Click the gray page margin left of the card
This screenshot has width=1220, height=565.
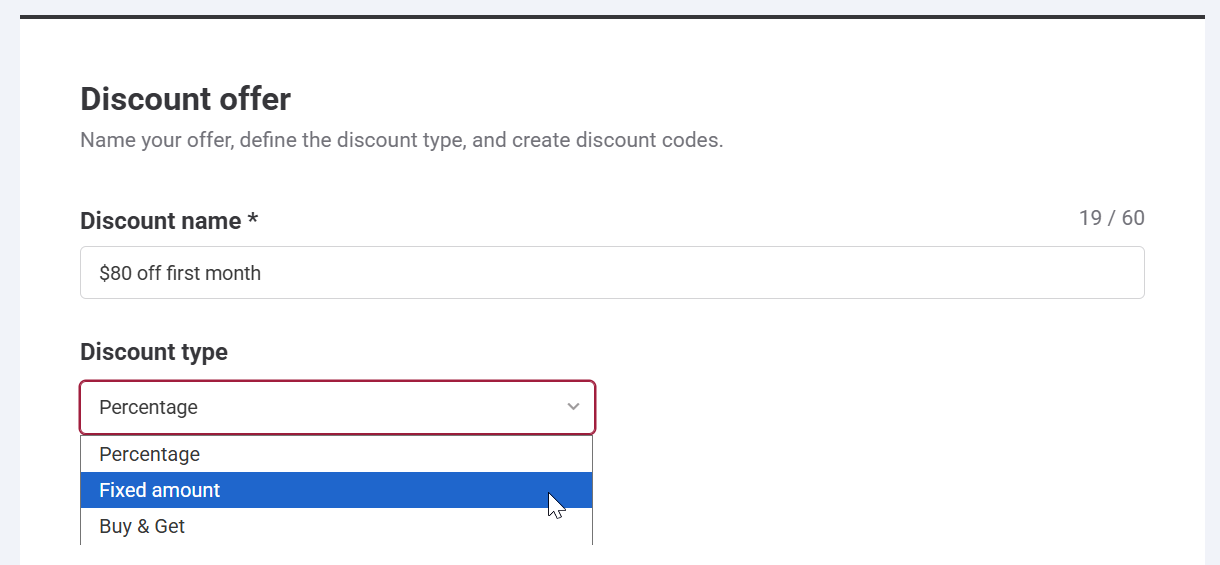[9, 300]
